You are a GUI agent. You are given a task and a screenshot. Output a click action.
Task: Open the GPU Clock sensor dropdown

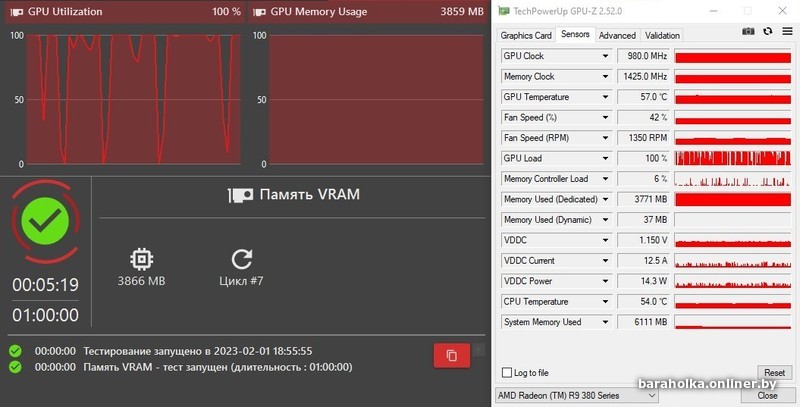pyautogui.click(x=605, y=56)
